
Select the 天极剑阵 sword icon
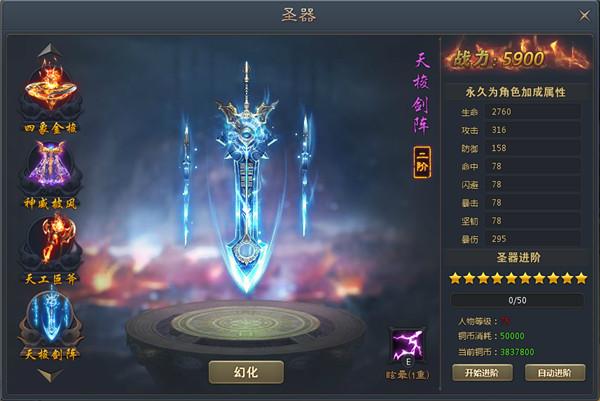51,319
